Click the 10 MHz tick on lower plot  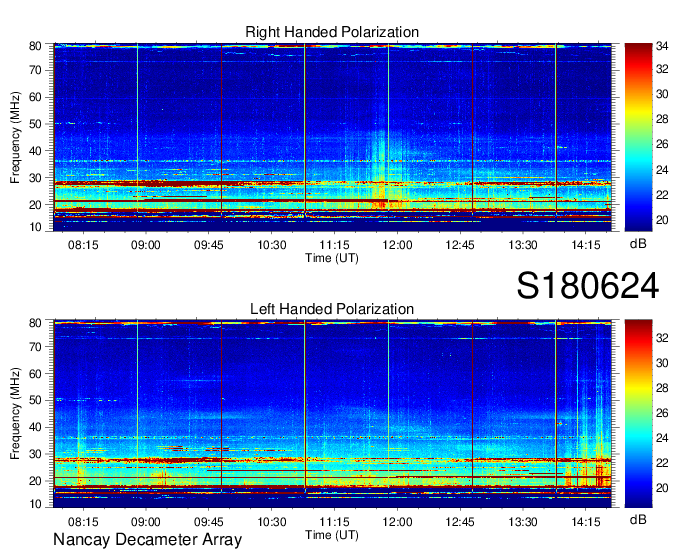35,505
